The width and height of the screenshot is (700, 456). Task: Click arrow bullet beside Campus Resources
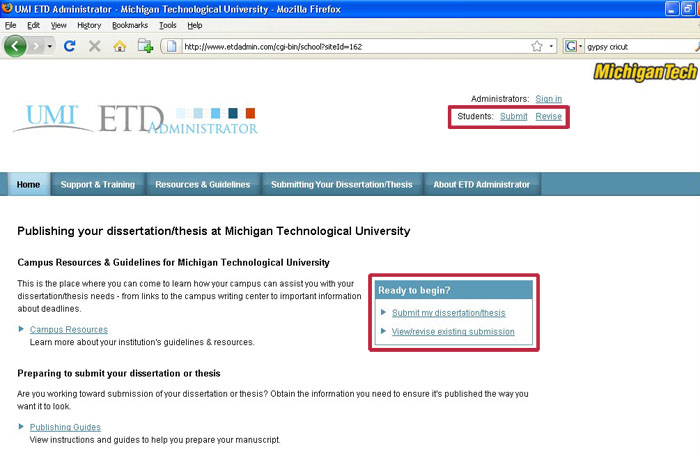click(x=21, y=329)
